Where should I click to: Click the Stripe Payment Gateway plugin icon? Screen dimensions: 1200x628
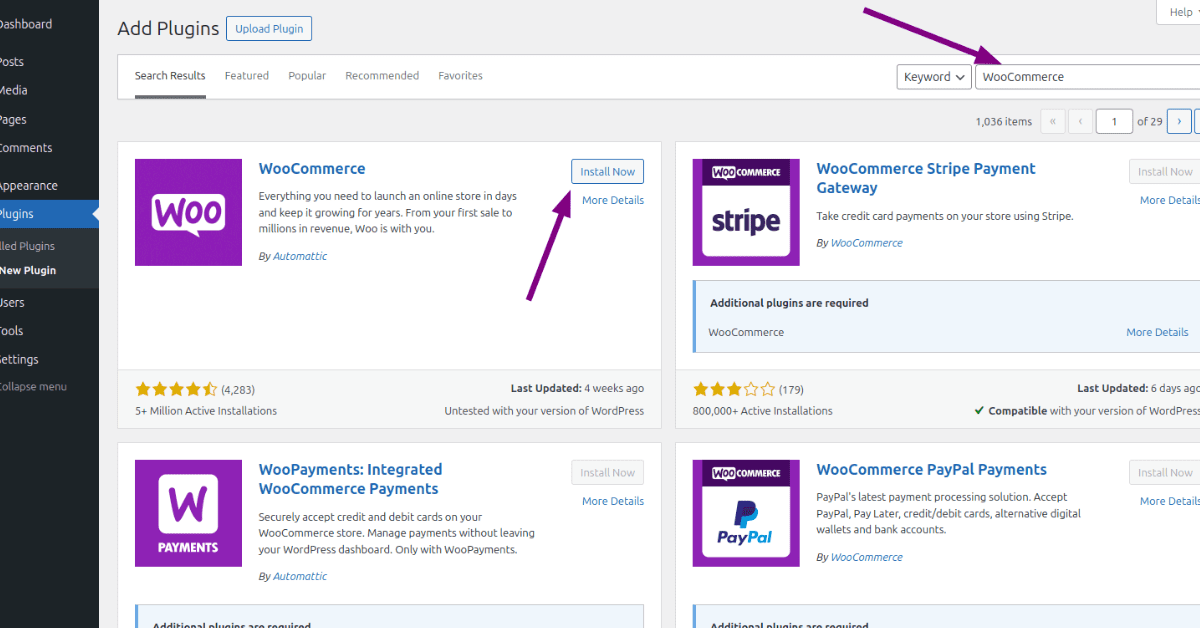click(x=746, y=212)
